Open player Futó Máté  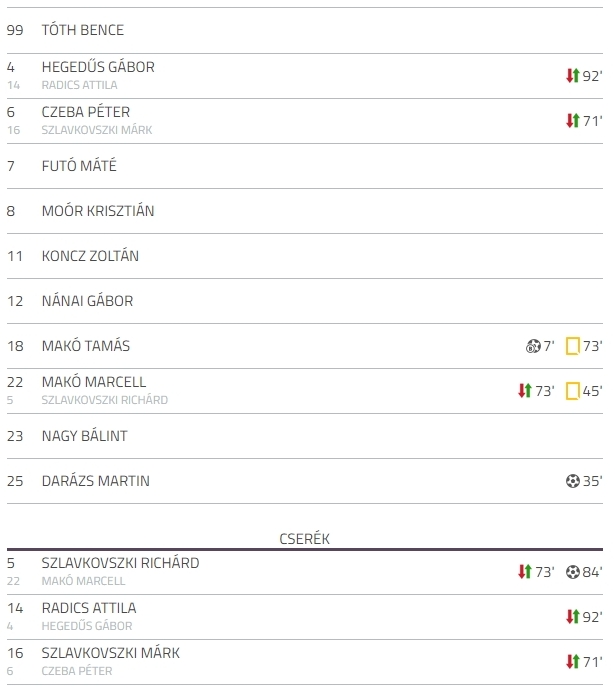pyautogui.click(x=79, y=166)
